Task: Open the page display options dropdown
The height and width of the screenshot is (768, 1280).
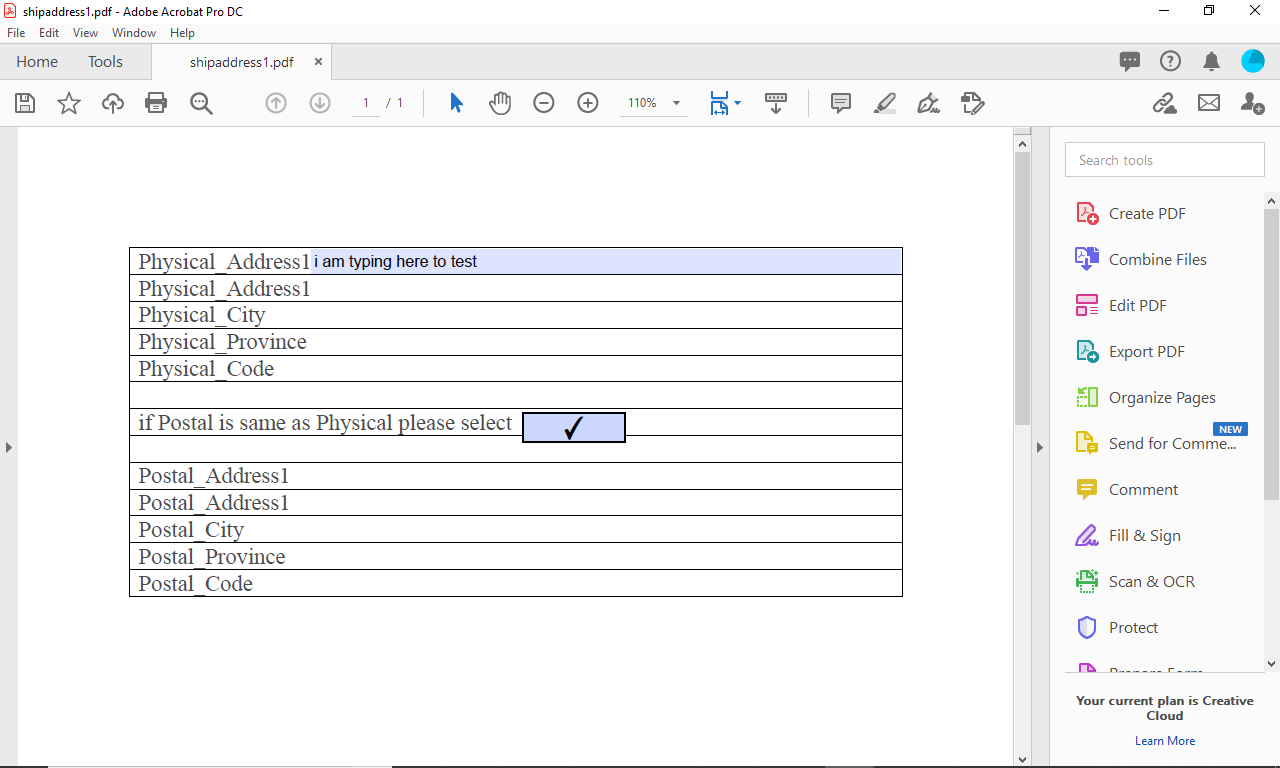Action: (737, 103)
